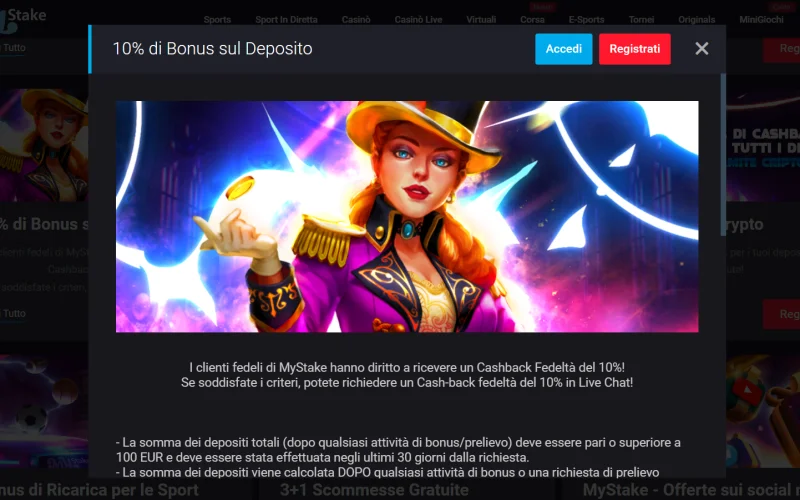Click the Tutto filter tab at top left

click(14, 47)
